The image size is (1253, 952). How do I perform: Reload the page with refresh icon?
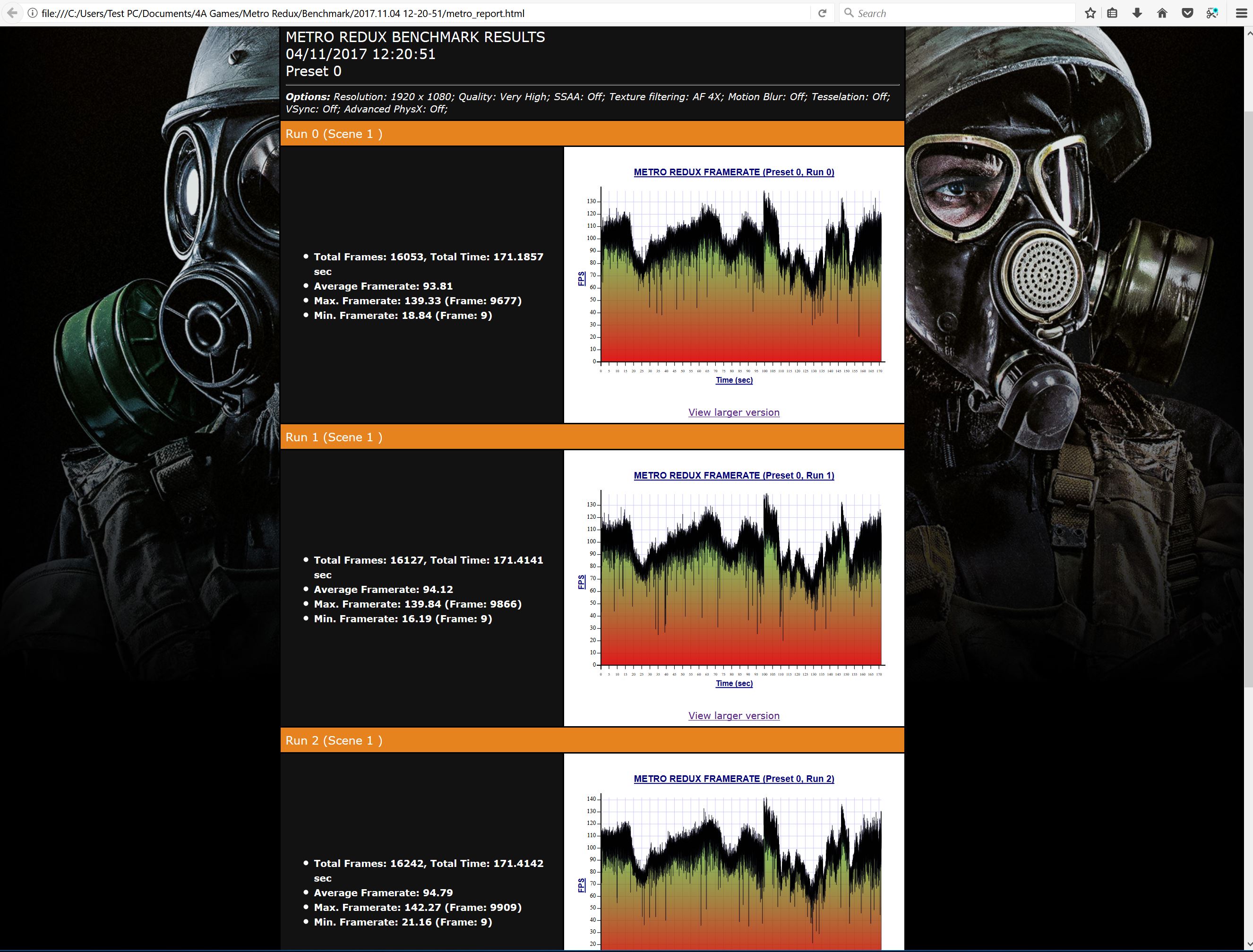822,13
